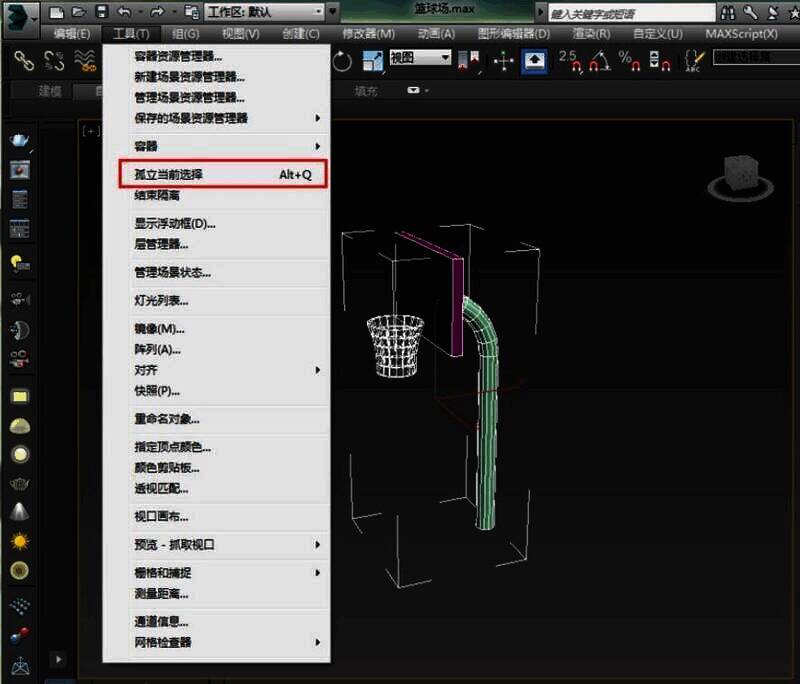Click the open file button
This screenshot has width=800, height=684.
point(79,12)
